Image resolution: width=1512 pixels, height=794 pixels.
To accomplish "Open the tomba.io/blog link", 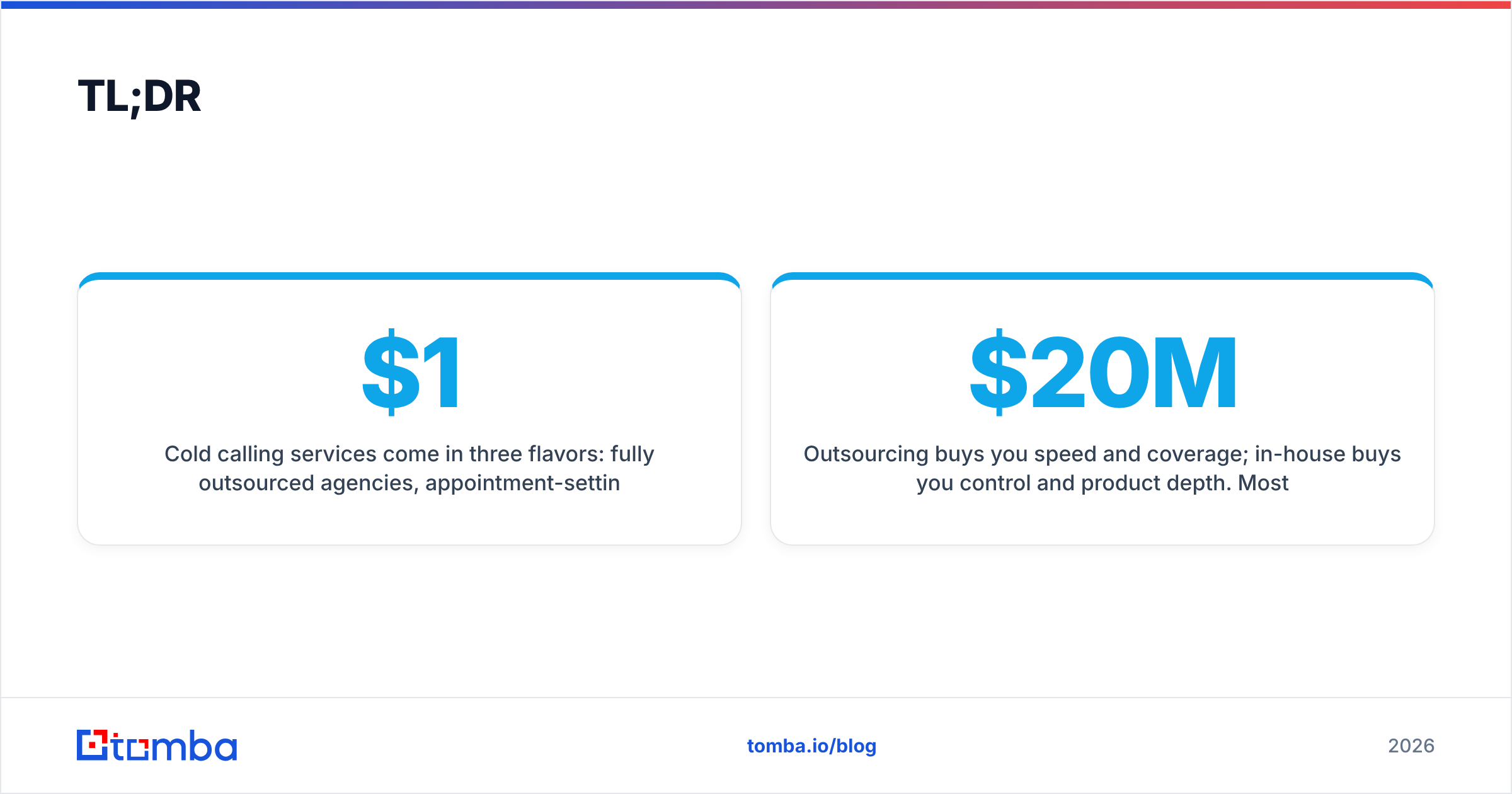I will 811,746.
